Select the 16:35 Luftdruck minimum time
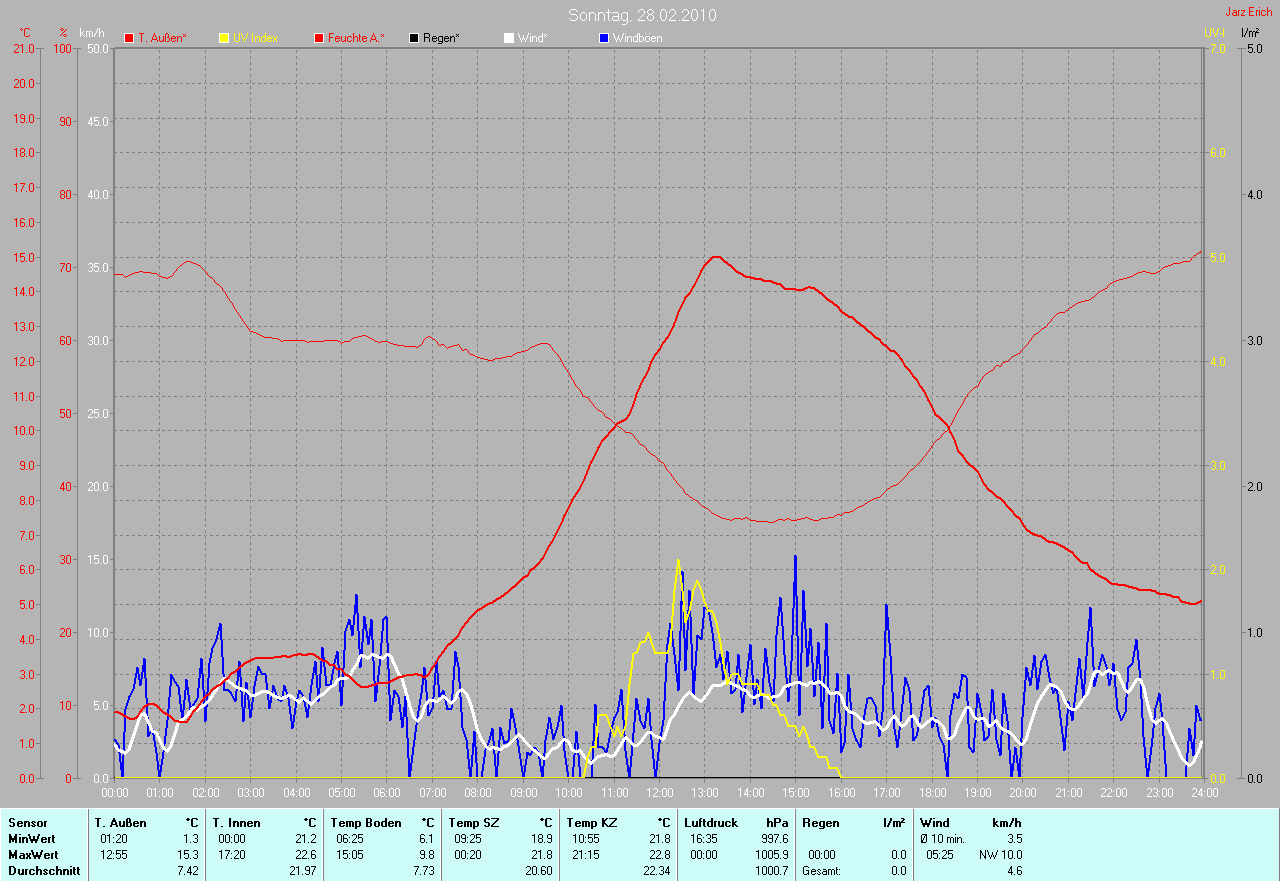Image resolution: width=1280 pixels, height=881 pixels. tap(703, 839)
